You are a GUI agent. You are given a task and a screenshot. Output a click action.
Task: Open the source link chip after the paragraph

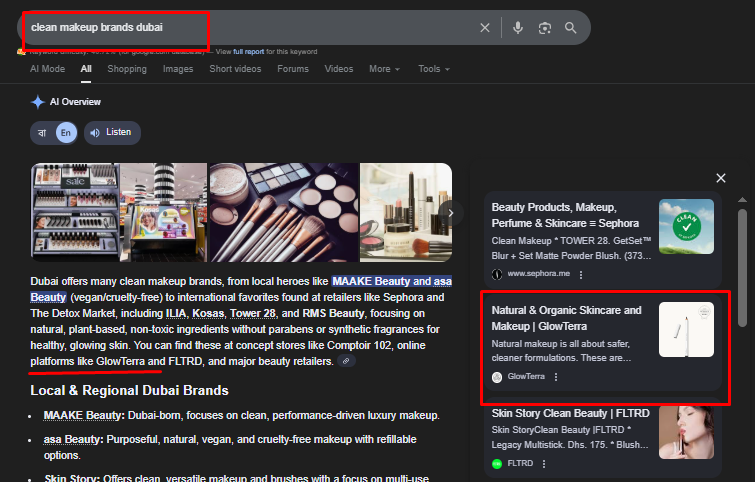click(x=346, y=361)
